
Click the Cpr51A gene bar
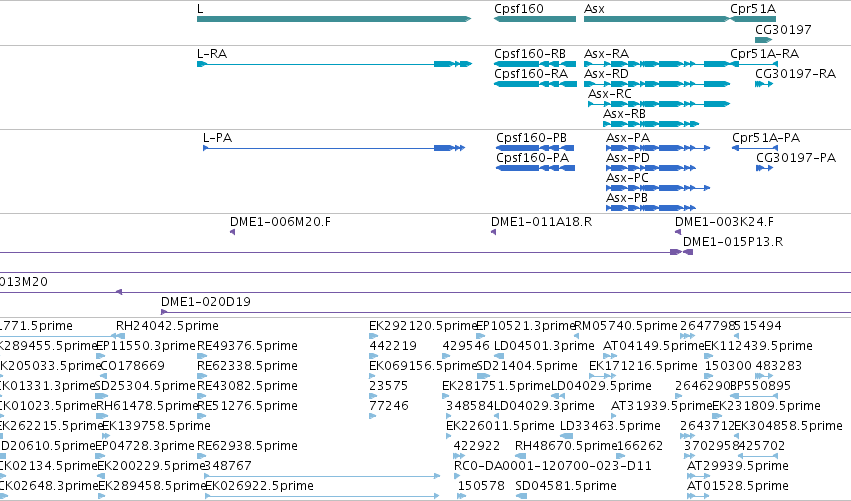coord(753,19)
